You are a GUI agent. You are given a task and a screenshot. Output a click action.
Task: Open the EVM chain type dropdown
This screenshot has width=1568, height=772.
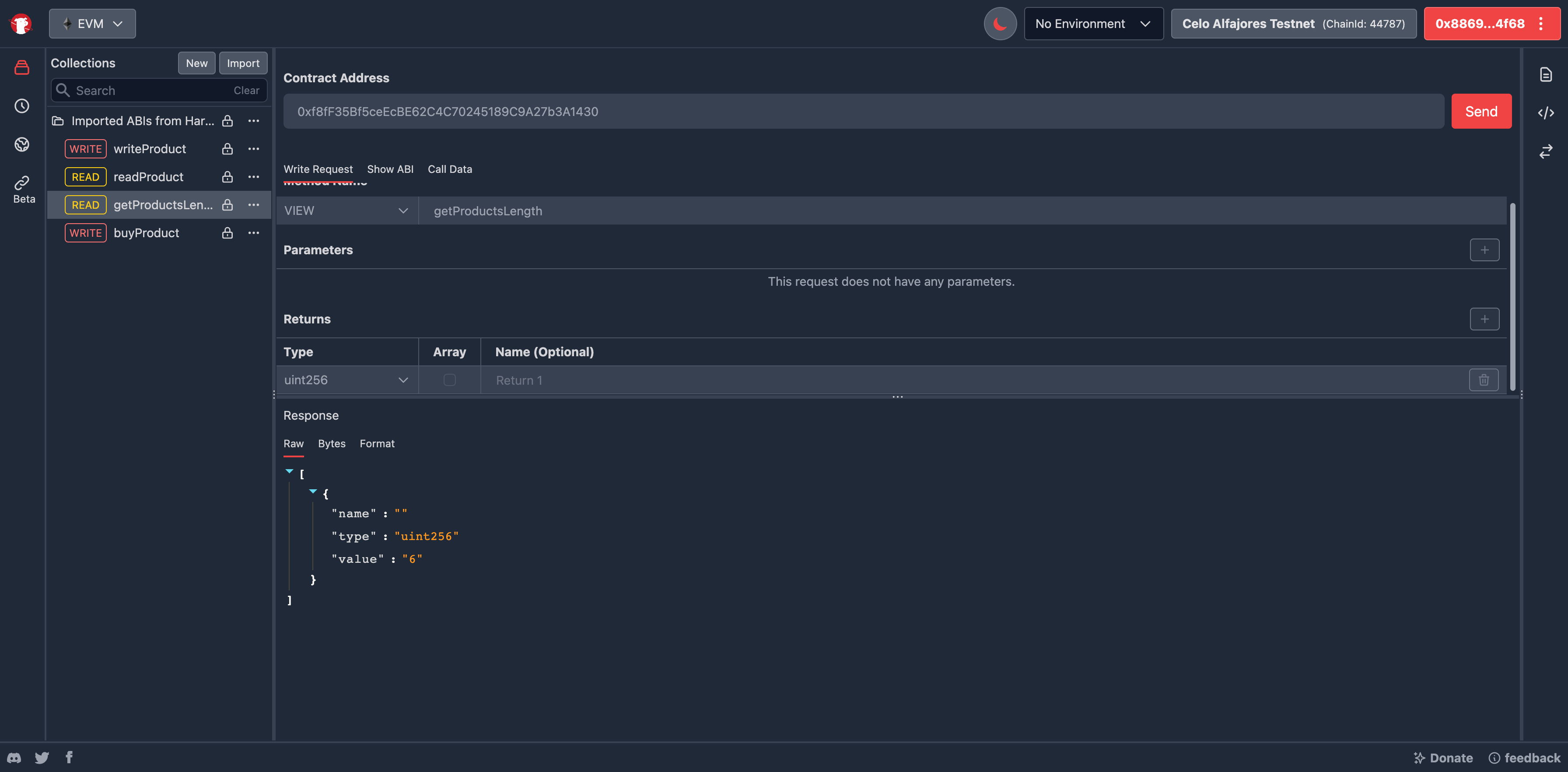(92, 24)
